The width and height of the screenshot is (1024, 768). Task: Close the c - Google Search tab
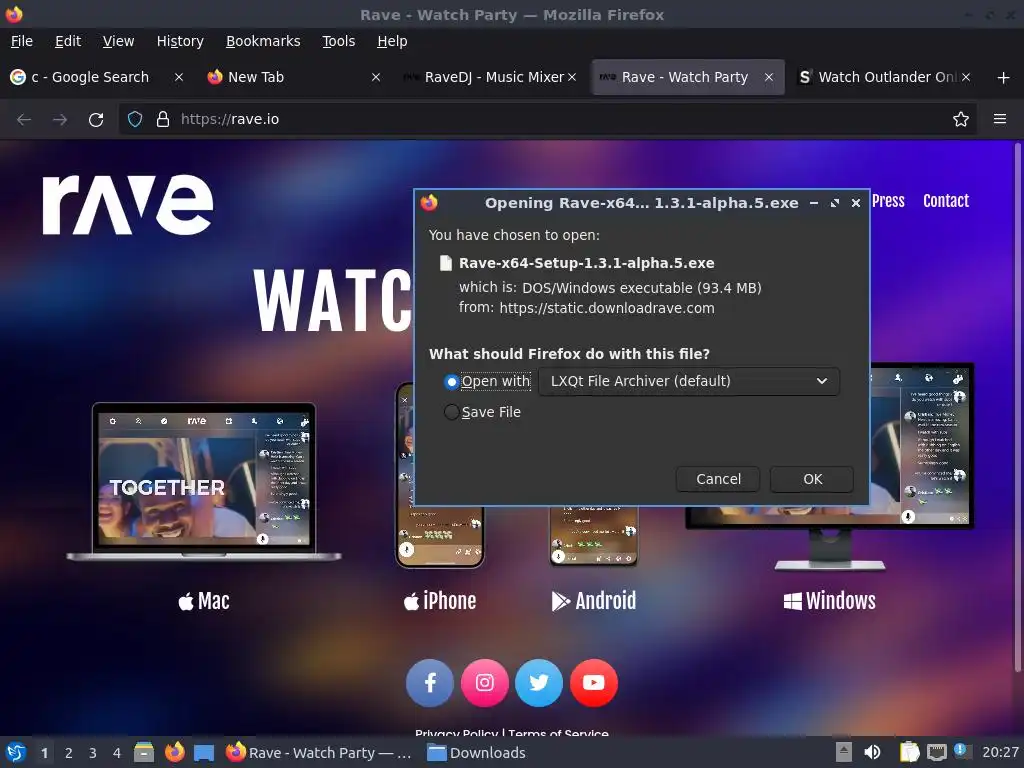(178, 77)
